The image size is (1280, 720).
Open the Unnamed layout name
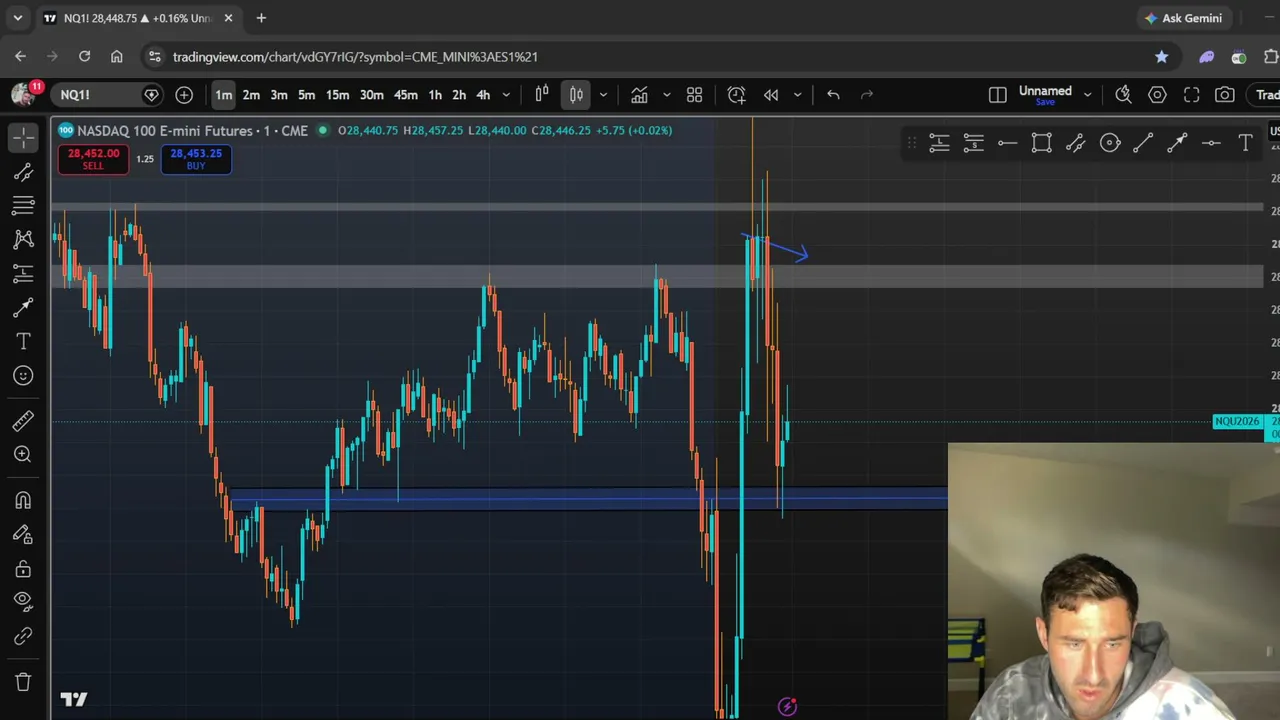click(1045, 91)
